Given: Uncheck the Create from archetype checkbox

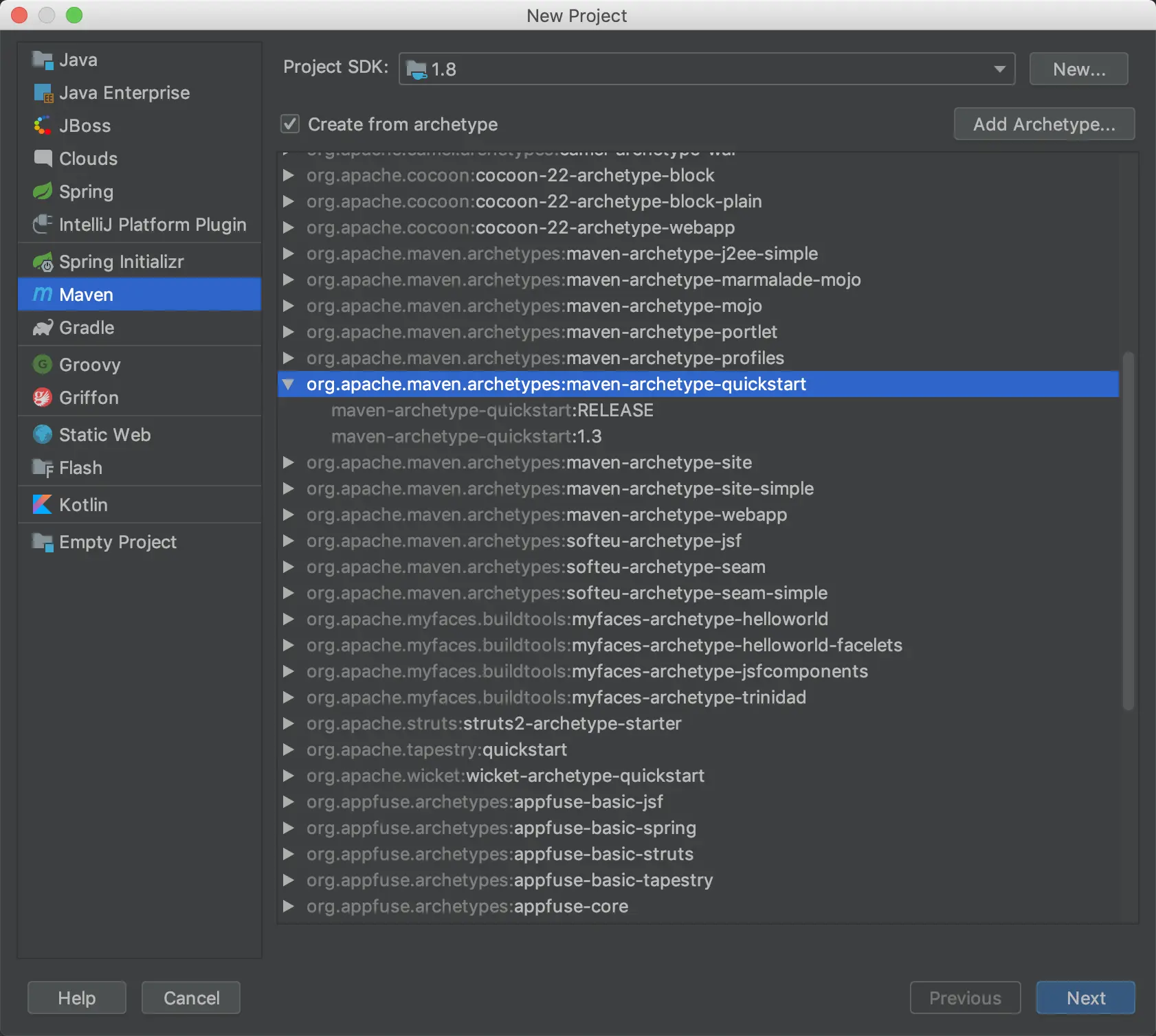Looking at the screenshot, I should (290, 124).
